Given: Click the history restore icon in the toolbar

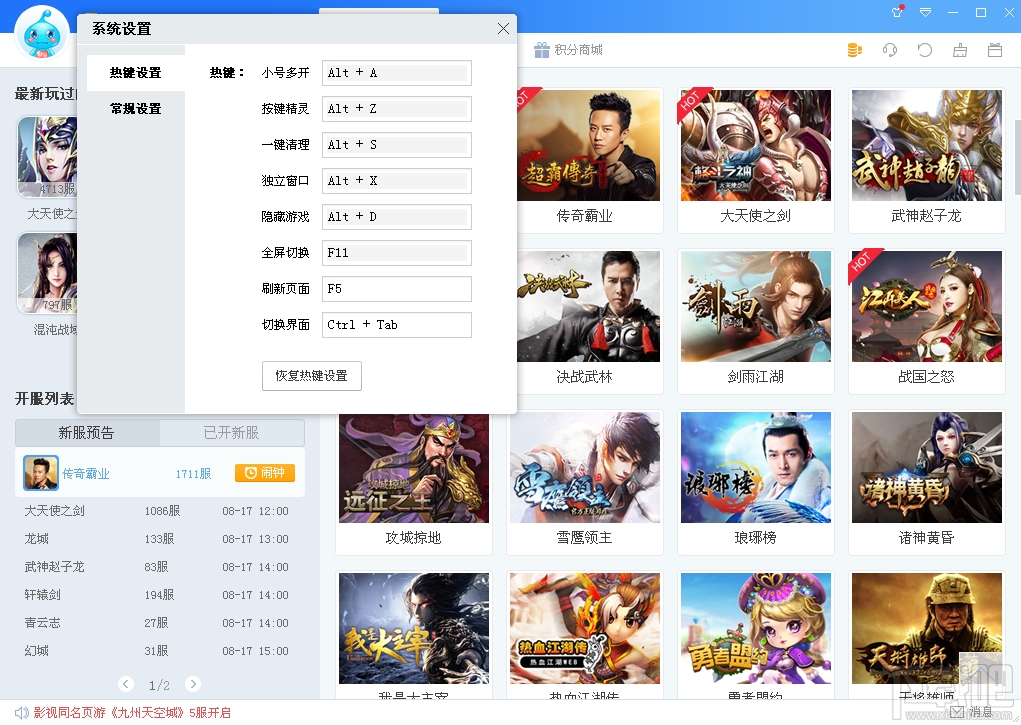Looking at the screenshot, I should [924, 49].
